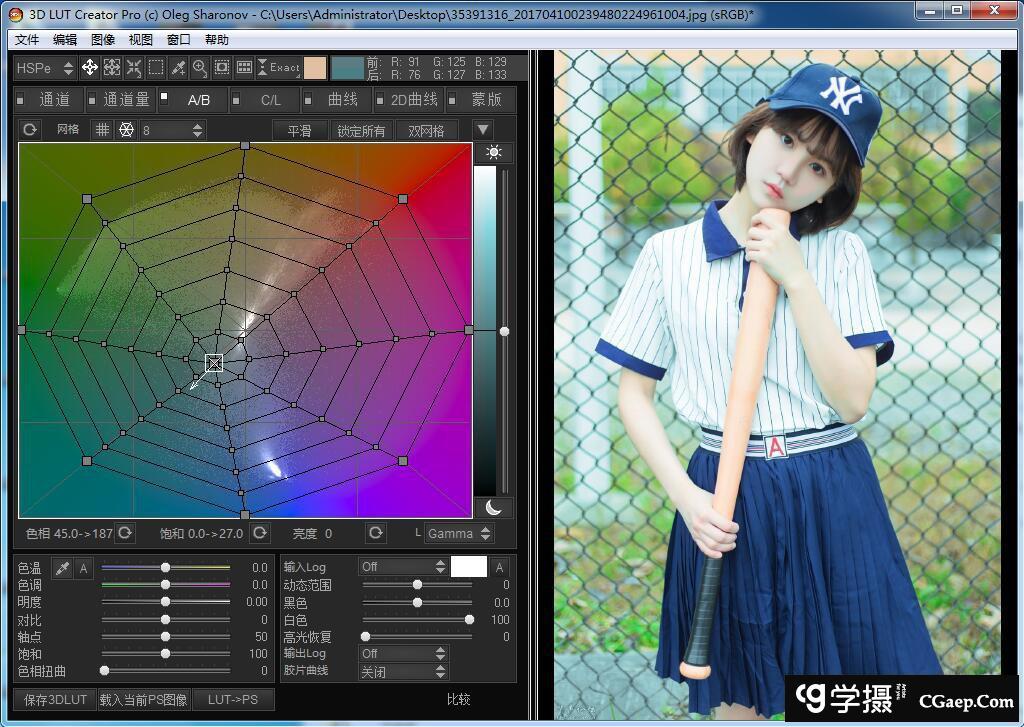The image size is (1024, 727).
Task: Open the Gamma dropdown
Action: [x=458, y=533]
